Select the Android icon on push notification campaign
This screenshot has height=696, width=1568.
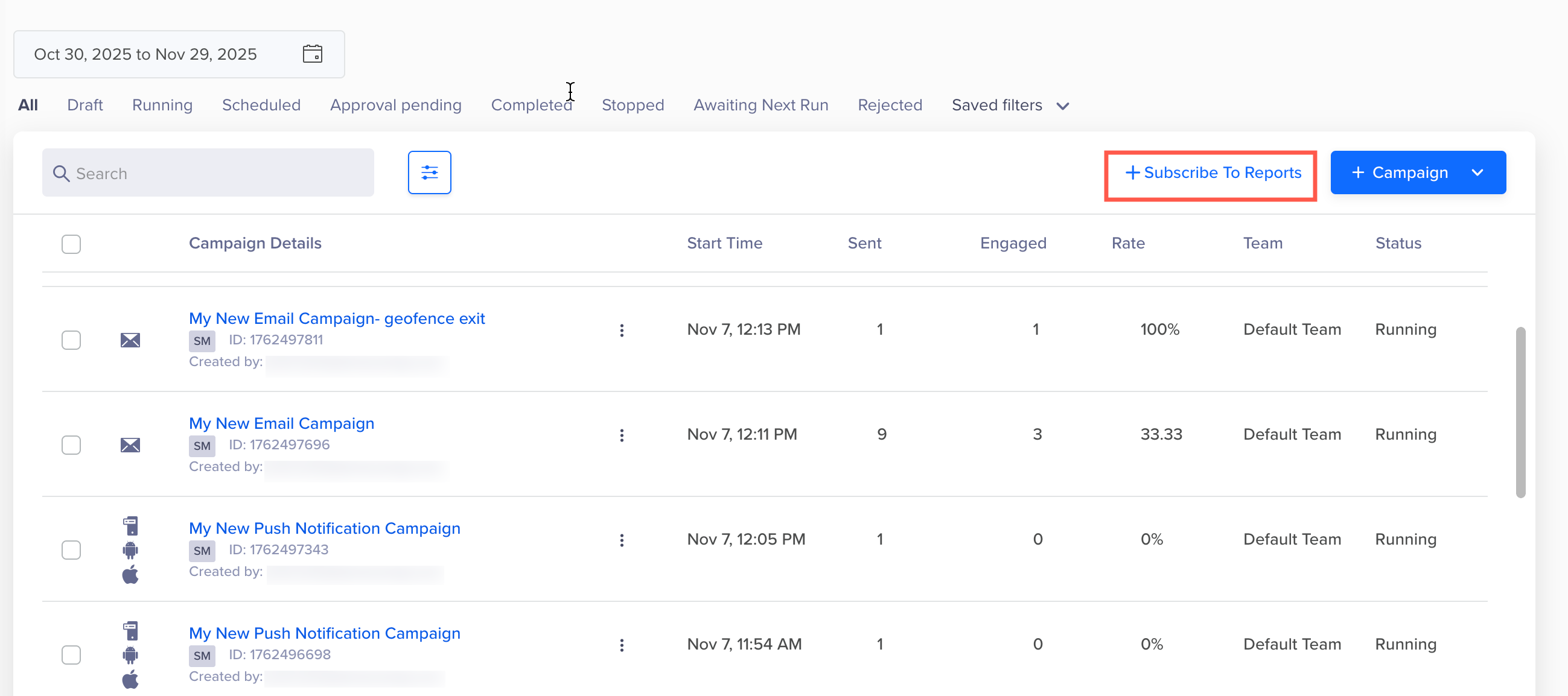[x=130, y=549]
